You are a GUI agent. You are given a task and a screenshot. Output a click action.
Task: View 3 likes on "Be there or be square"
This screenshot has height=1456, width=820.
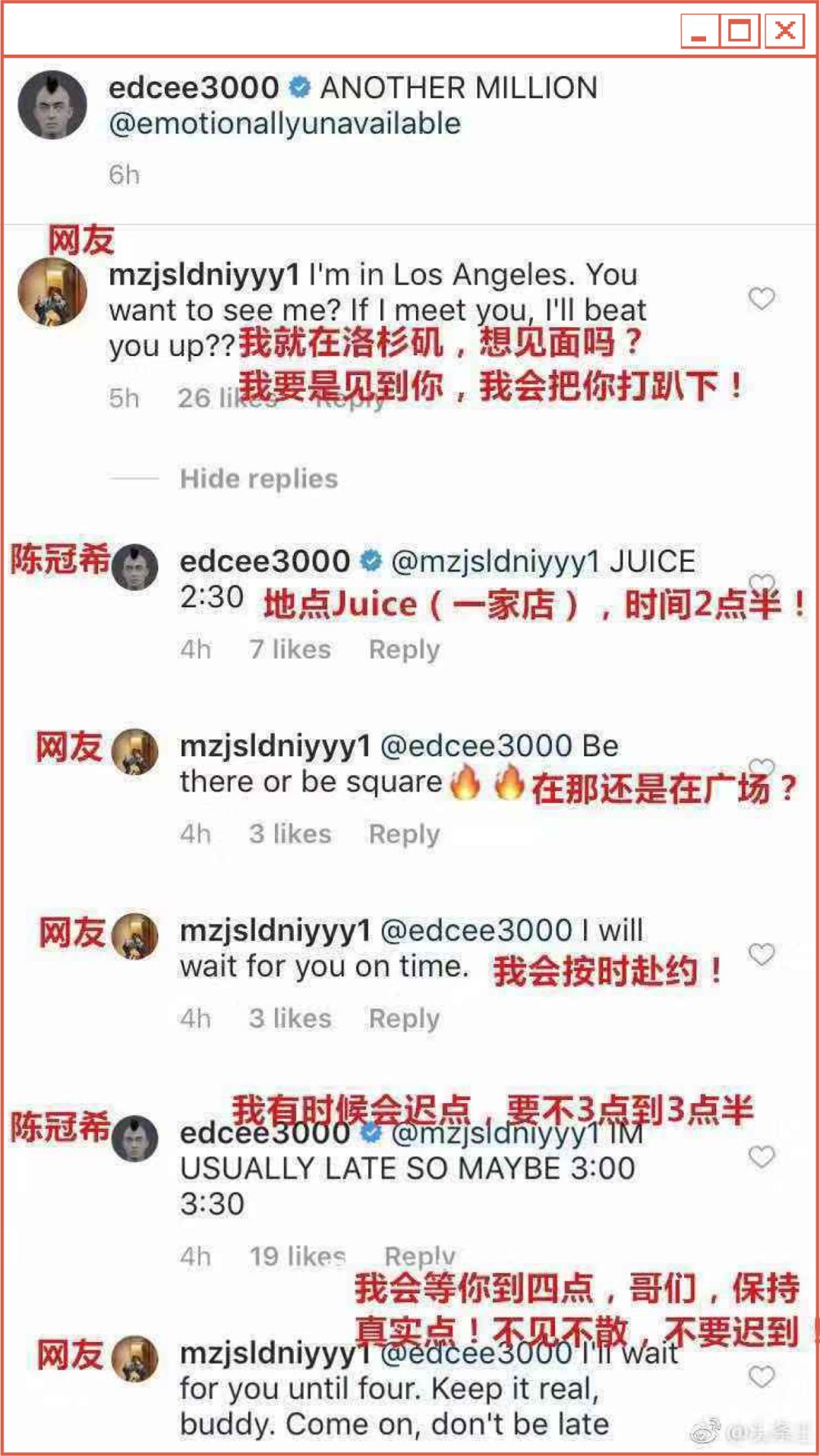pyautogui.click(x=290, y=834)
